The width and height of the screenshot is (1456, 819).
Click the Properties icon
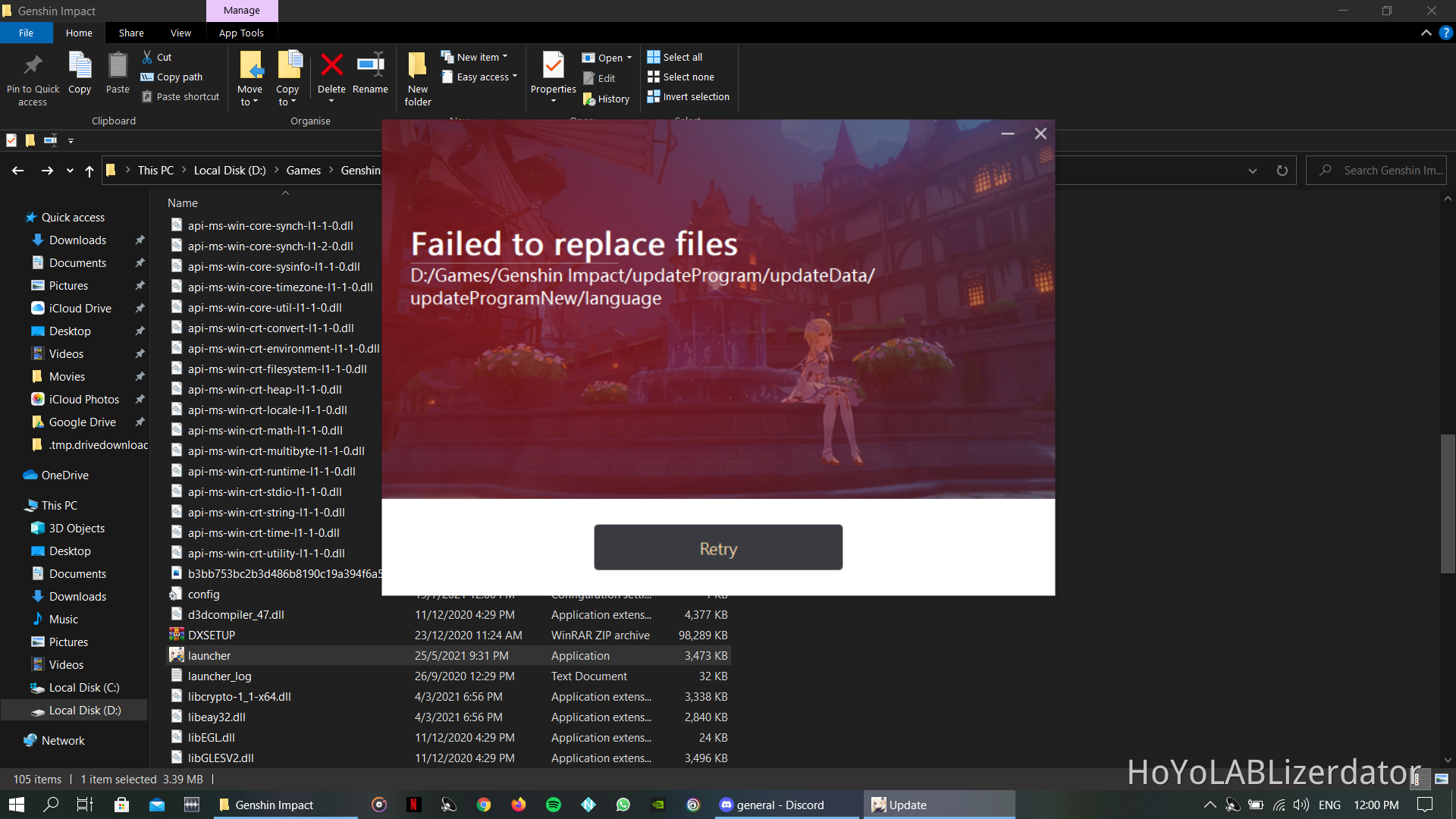[554, 66]
